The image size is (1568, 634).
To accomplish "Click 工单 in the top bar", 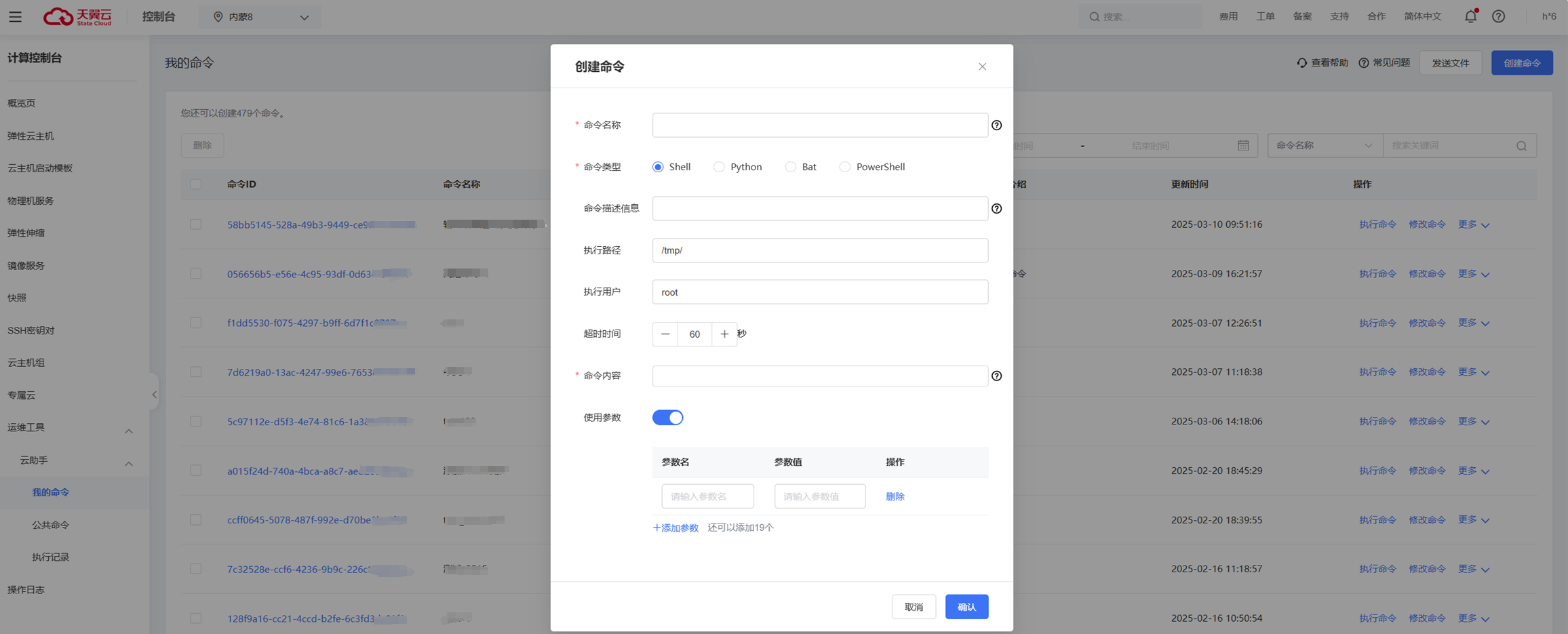I will [x=1266, y=16].
